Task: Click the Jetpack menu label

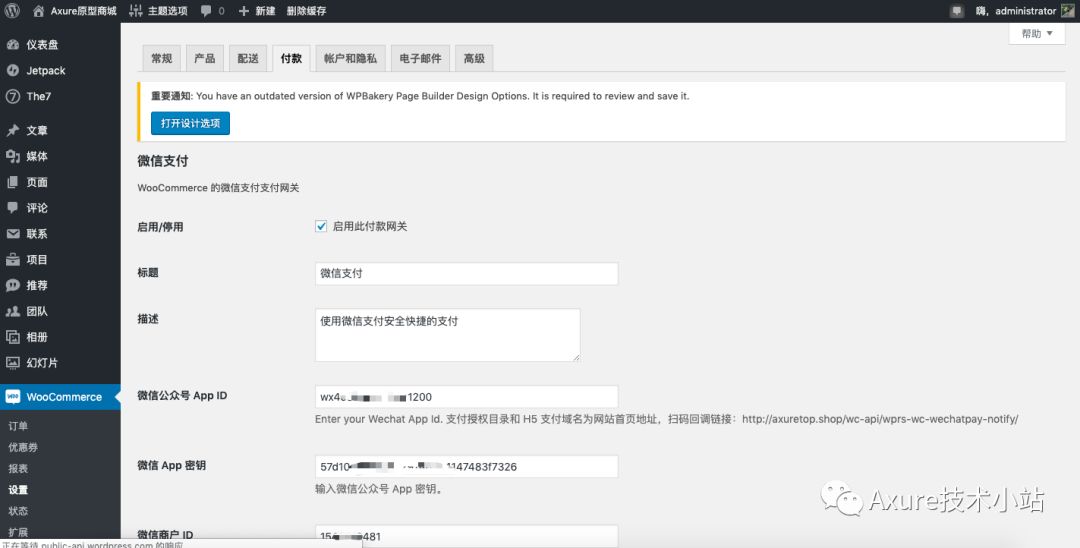Action: pos(46,70)
